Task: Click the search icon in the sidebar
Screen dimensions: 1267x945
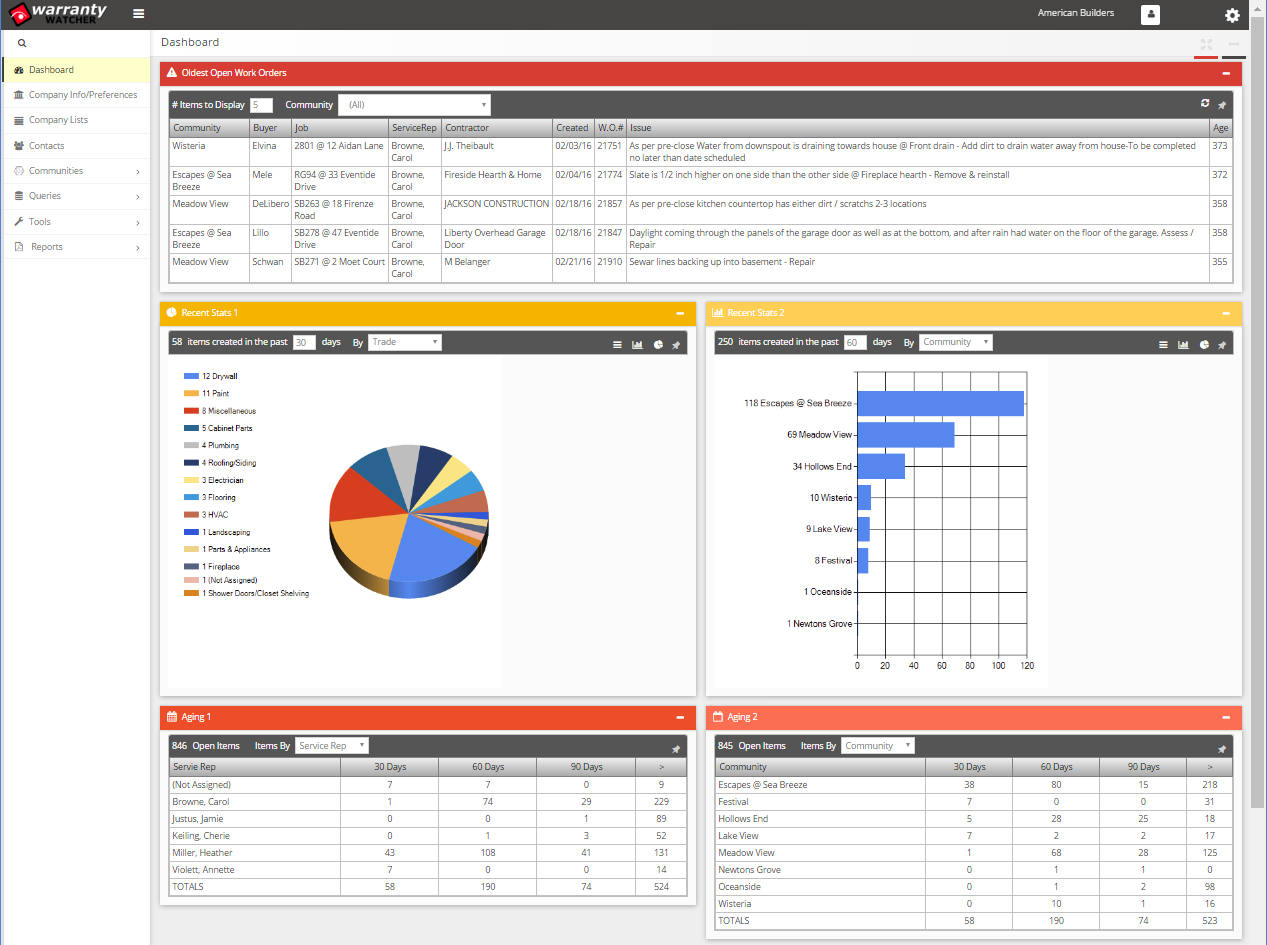Action: [21, 44]
